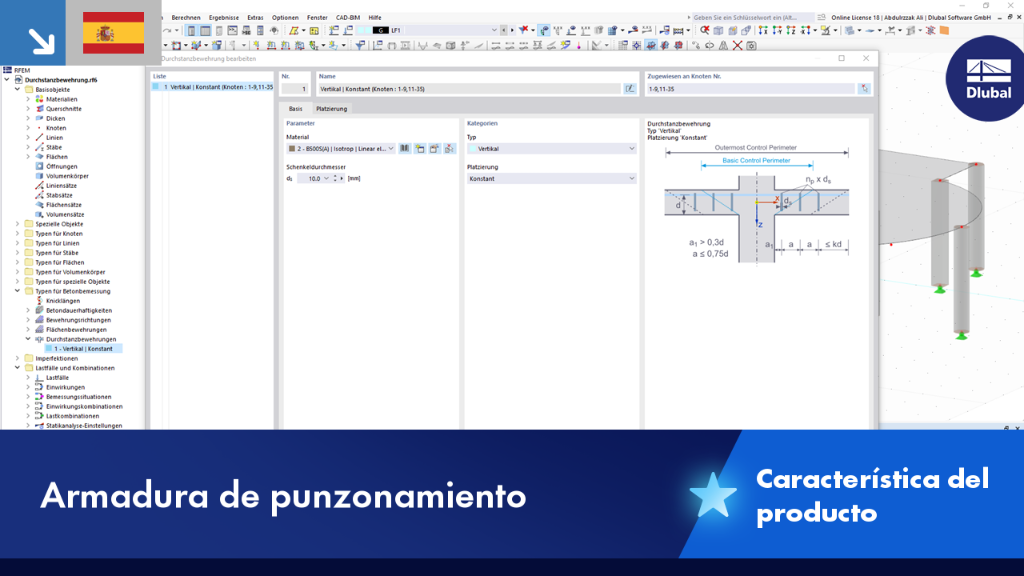Select Flächenbewehrungen in the navigator
The image size is (1024, 576).
[76, 330]
